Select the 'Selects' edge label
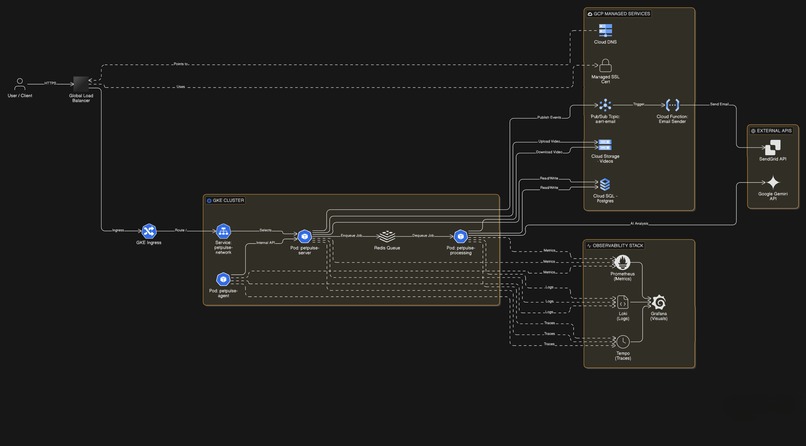This screenshot has width=806, height=446. [x=265, y=230]
